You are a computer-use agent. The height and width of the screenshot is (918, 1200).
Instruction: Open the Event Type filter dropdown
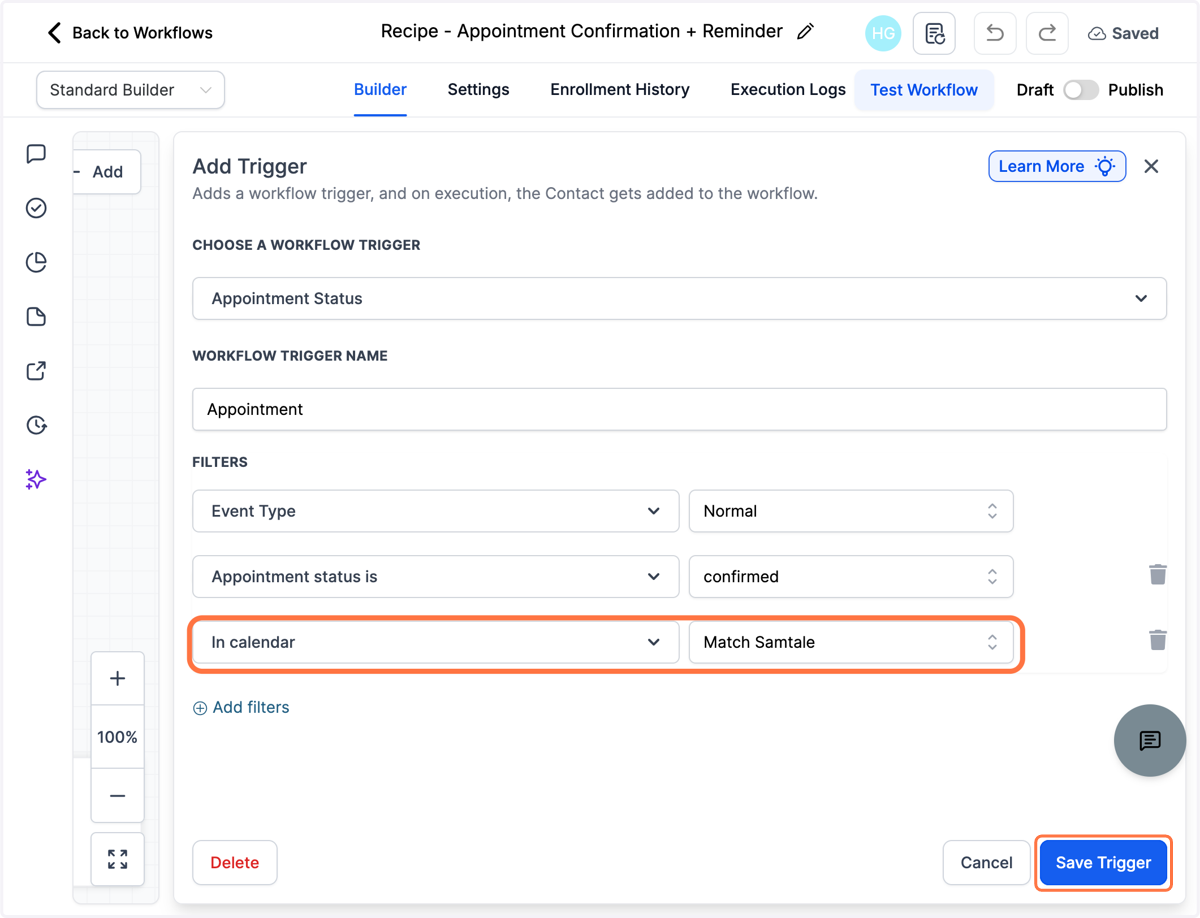pyautogui.click(x=436, y=511)
